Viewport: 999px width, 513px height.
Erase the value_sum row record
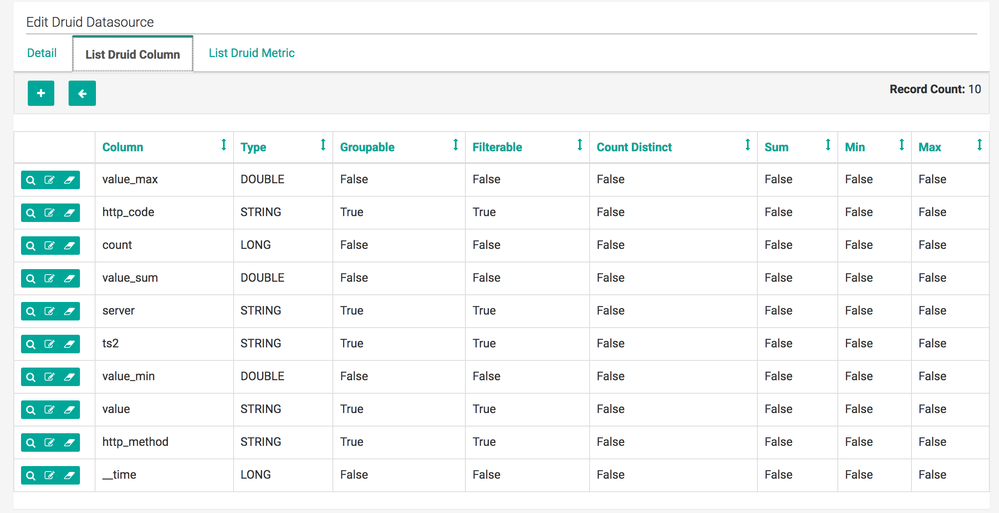(x=69, y=278)
